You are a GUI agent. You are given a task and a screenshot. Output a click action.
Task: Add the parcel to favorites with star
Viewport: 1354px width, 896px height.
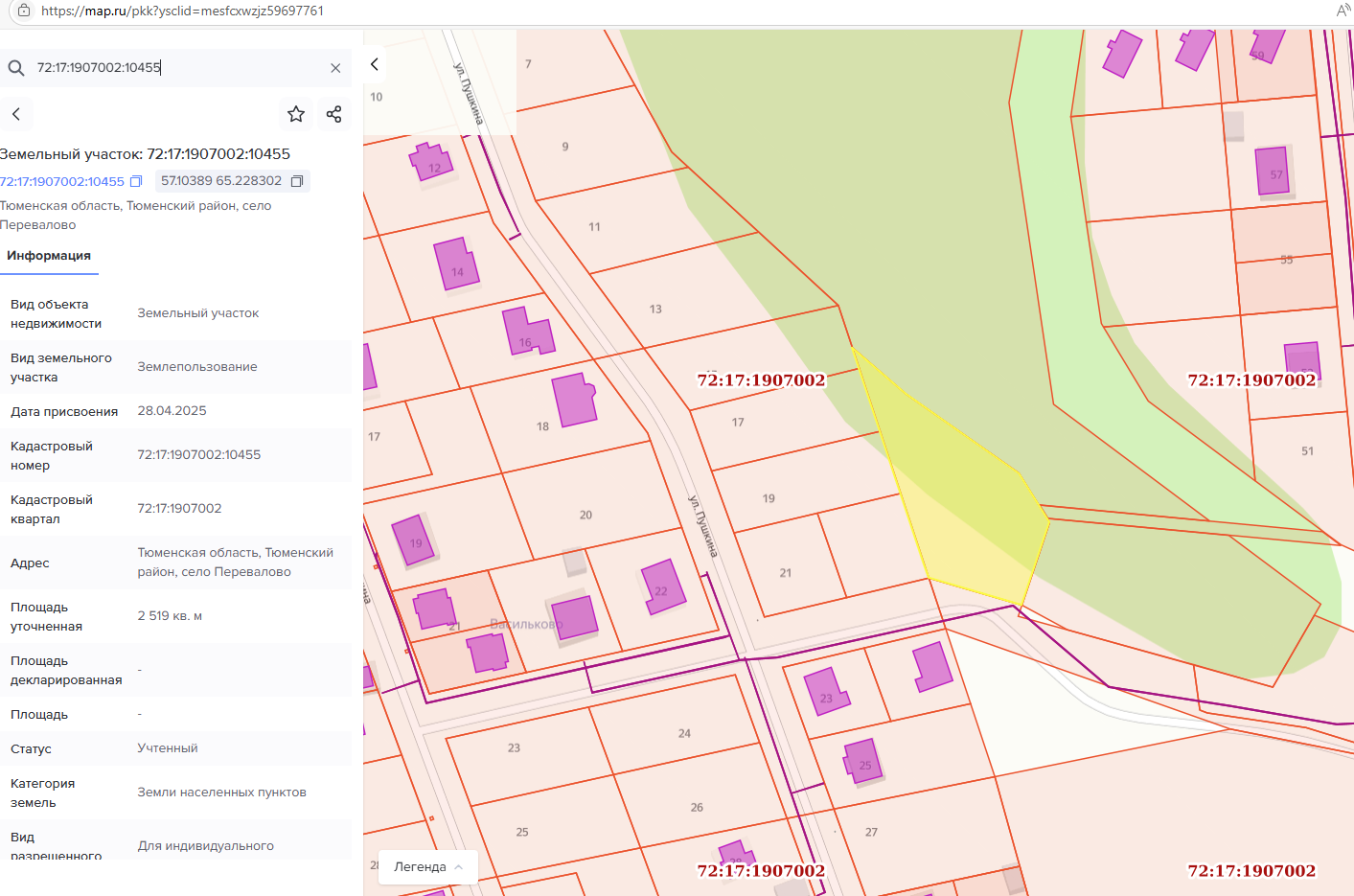tap(296, 114)
